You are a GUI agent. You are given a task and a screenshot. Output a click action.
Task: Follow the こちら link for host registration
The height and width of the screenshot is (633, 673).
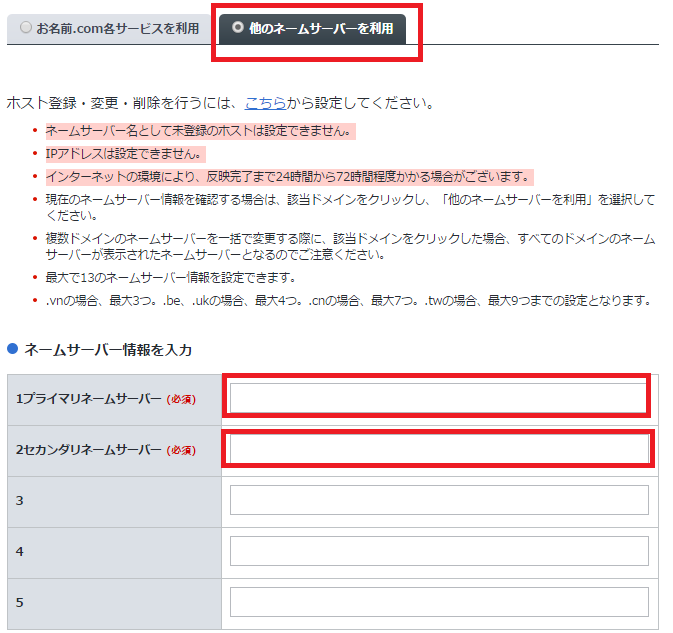[x=265, y=103]
